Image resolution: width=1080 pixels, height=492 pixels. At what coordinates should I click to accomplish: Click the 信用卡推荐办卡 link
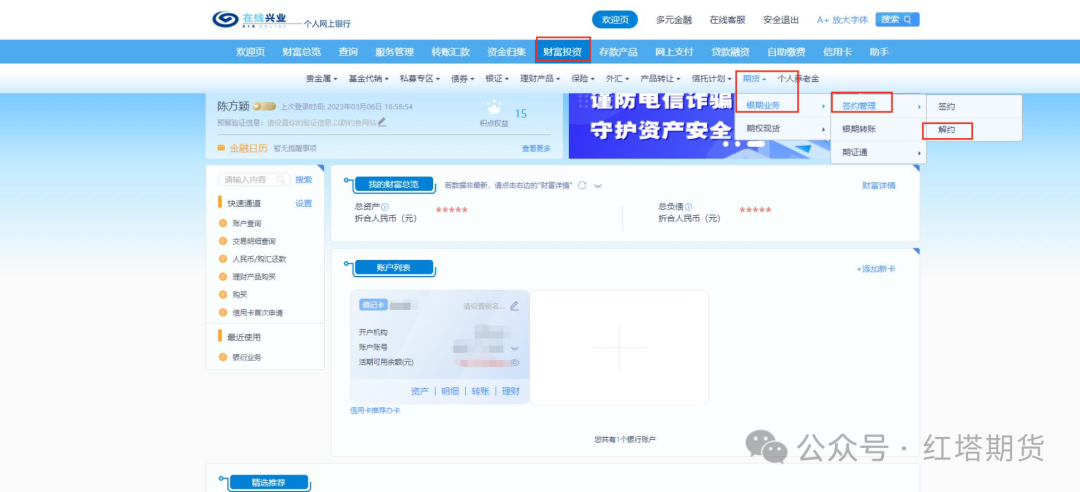click(x=375, y=411)
